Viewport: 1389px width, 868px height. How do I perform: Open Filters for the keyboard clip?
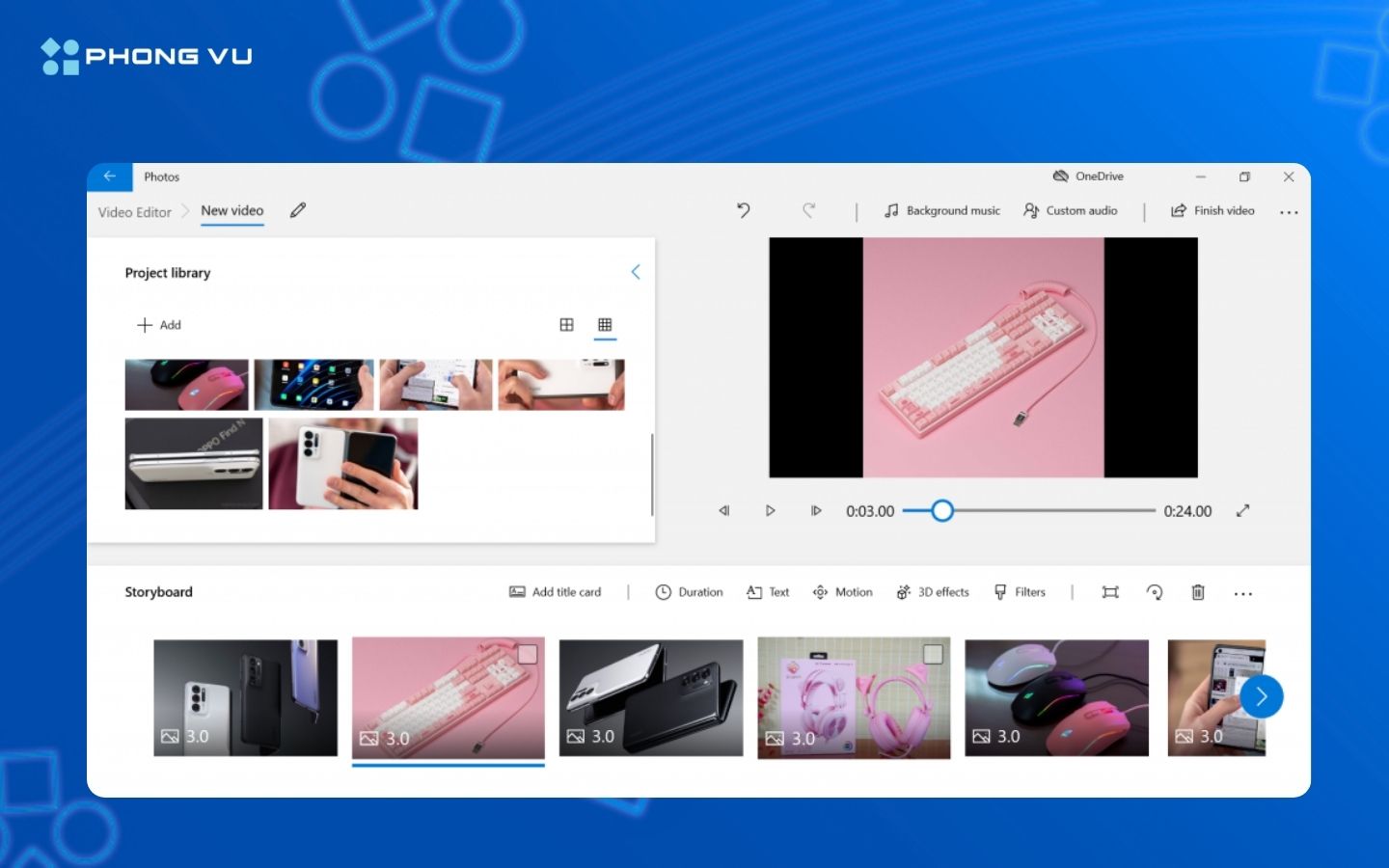point(1020,591)
